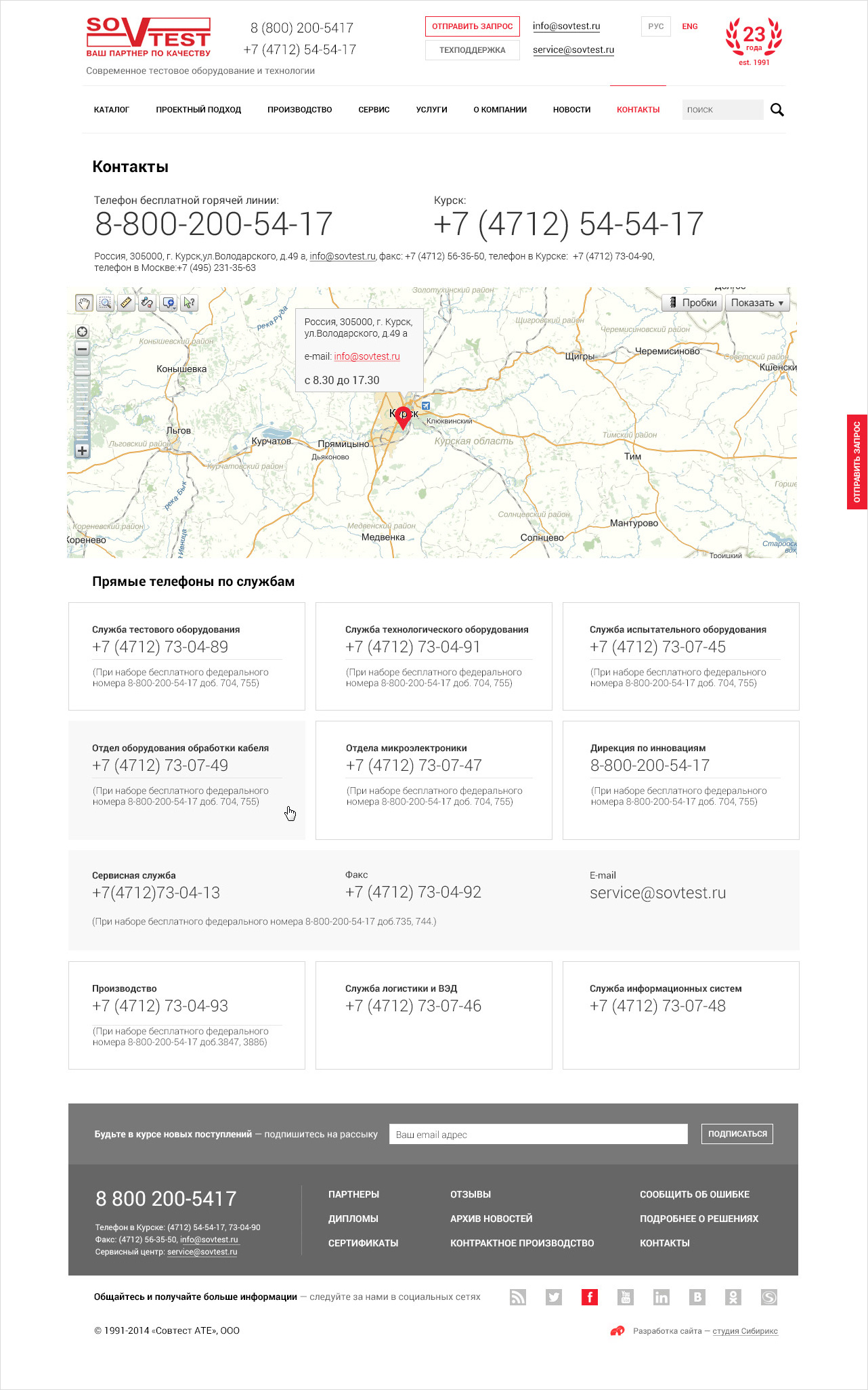
Task: Focus the Ваш email адрес field
Action: click(538, 1134)
